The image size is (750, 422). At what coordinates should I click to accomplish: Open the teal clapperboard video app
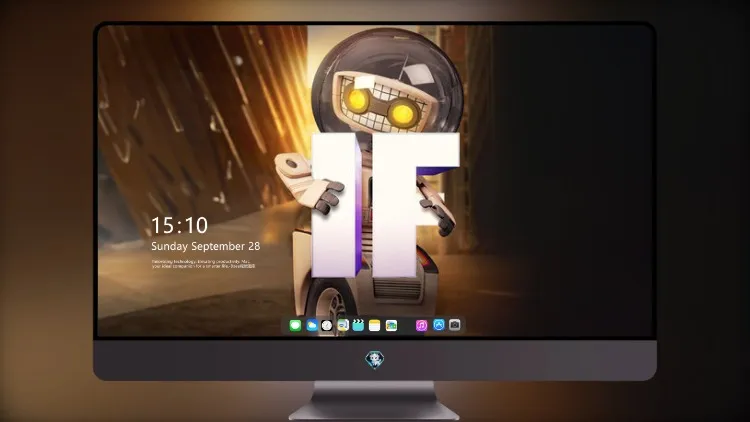[x=358, y=325]
